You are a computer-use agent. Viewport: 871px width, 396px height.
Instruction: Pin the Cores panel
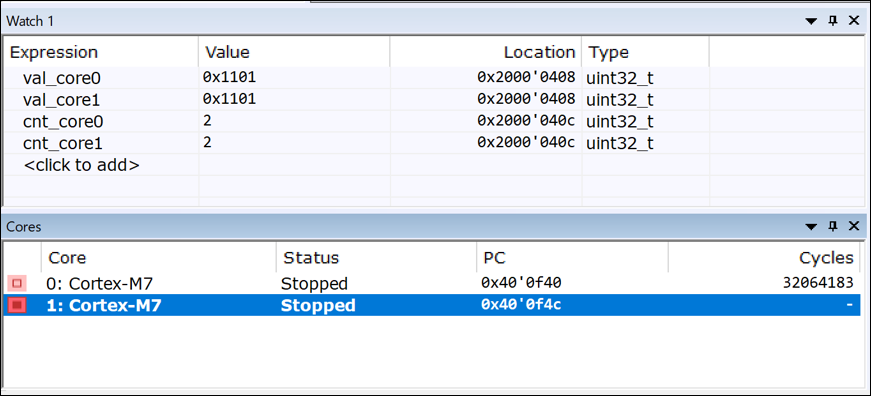(833, 226)
